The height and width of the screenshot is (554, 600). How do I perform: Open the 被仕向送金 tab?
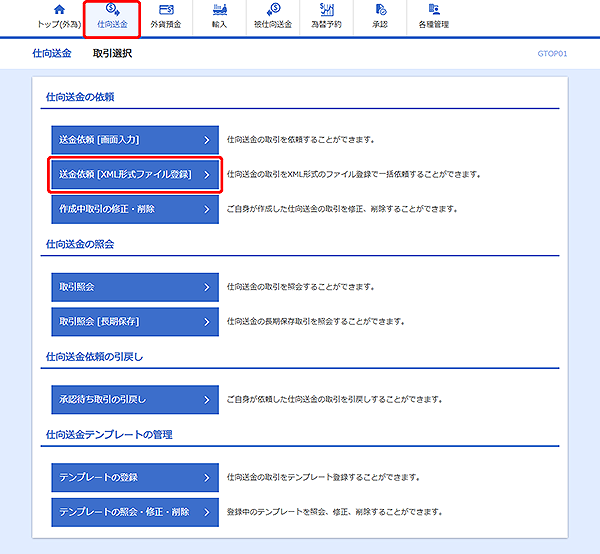[273, 18]
